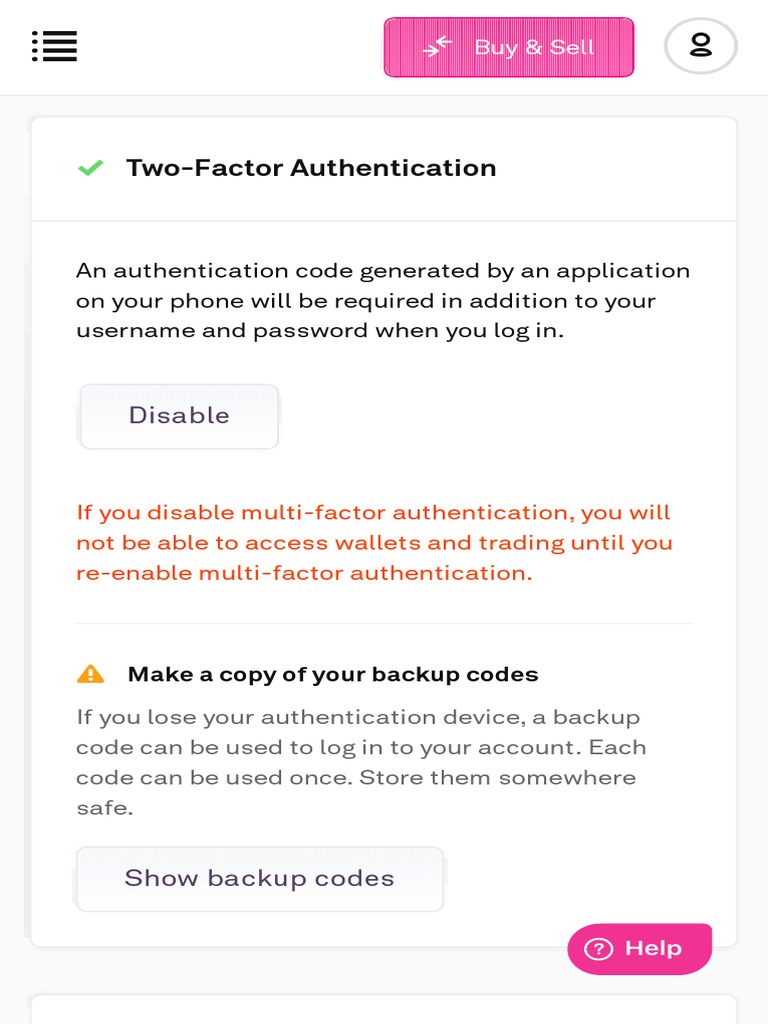Click the swap arrows icon on Buy & Sell

coord(437,47)
